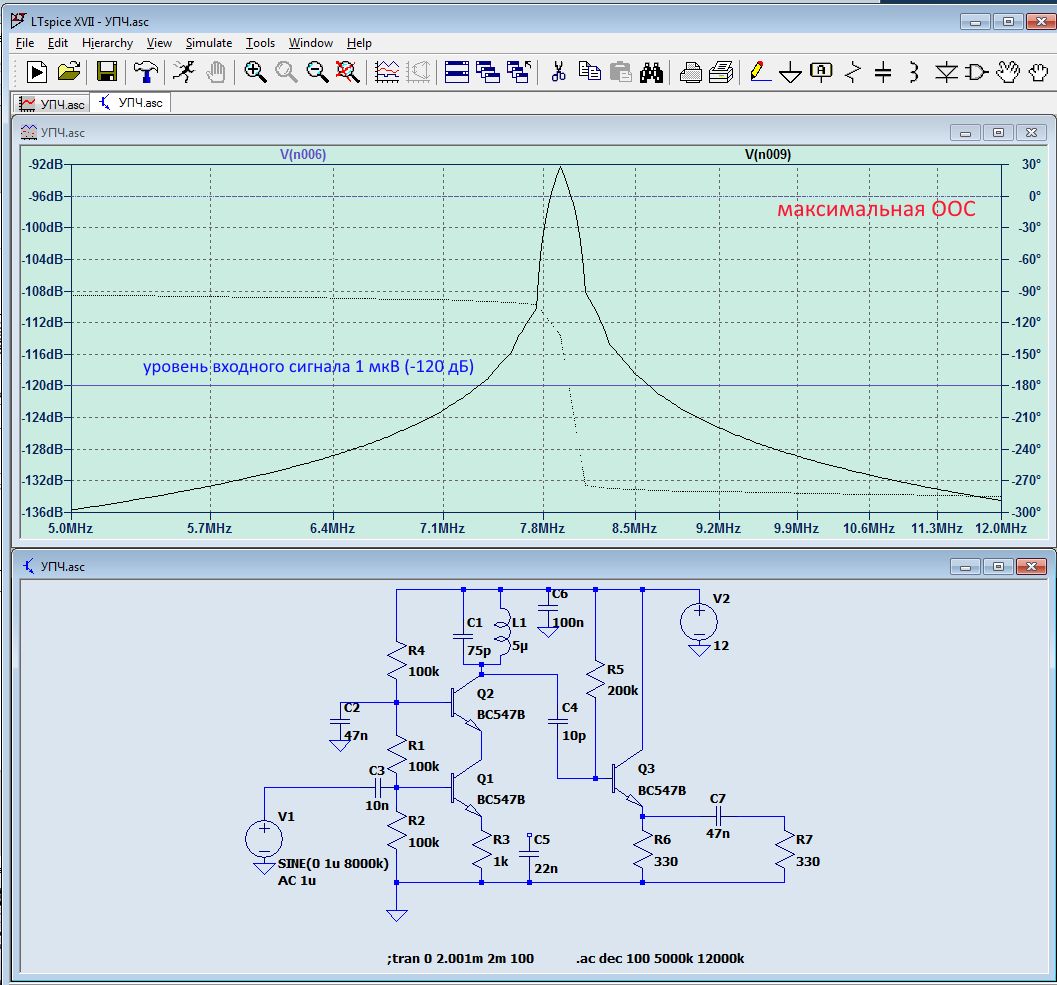Click the red 'максимальная ООС' annotation
Image resolution: width=1057 pixels, height=985 pixels.
(876, 209)
